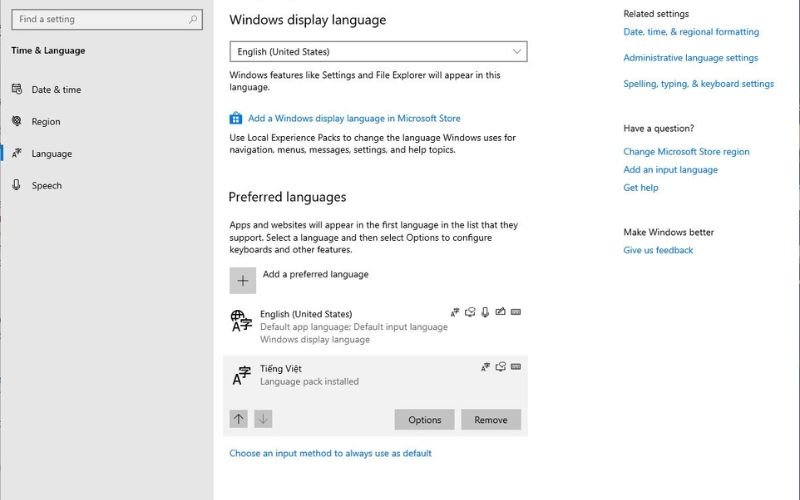Open Date, time, & regional formatting link
Viewport: 800px width, 500px height.
[x=691, y=32]
